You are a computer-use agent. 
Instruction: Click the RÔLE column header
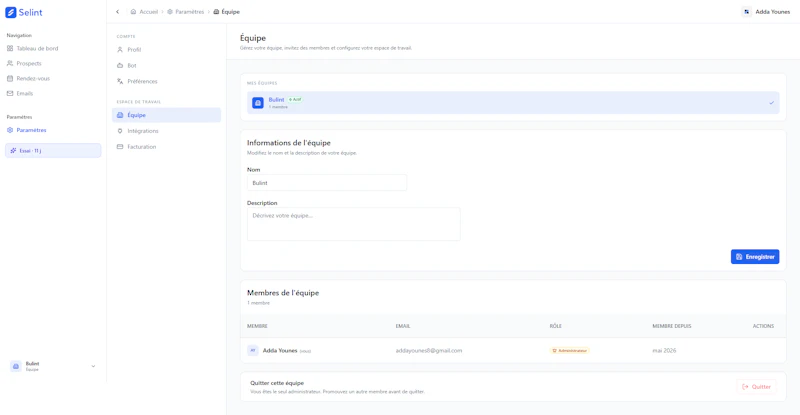point(555,326)
